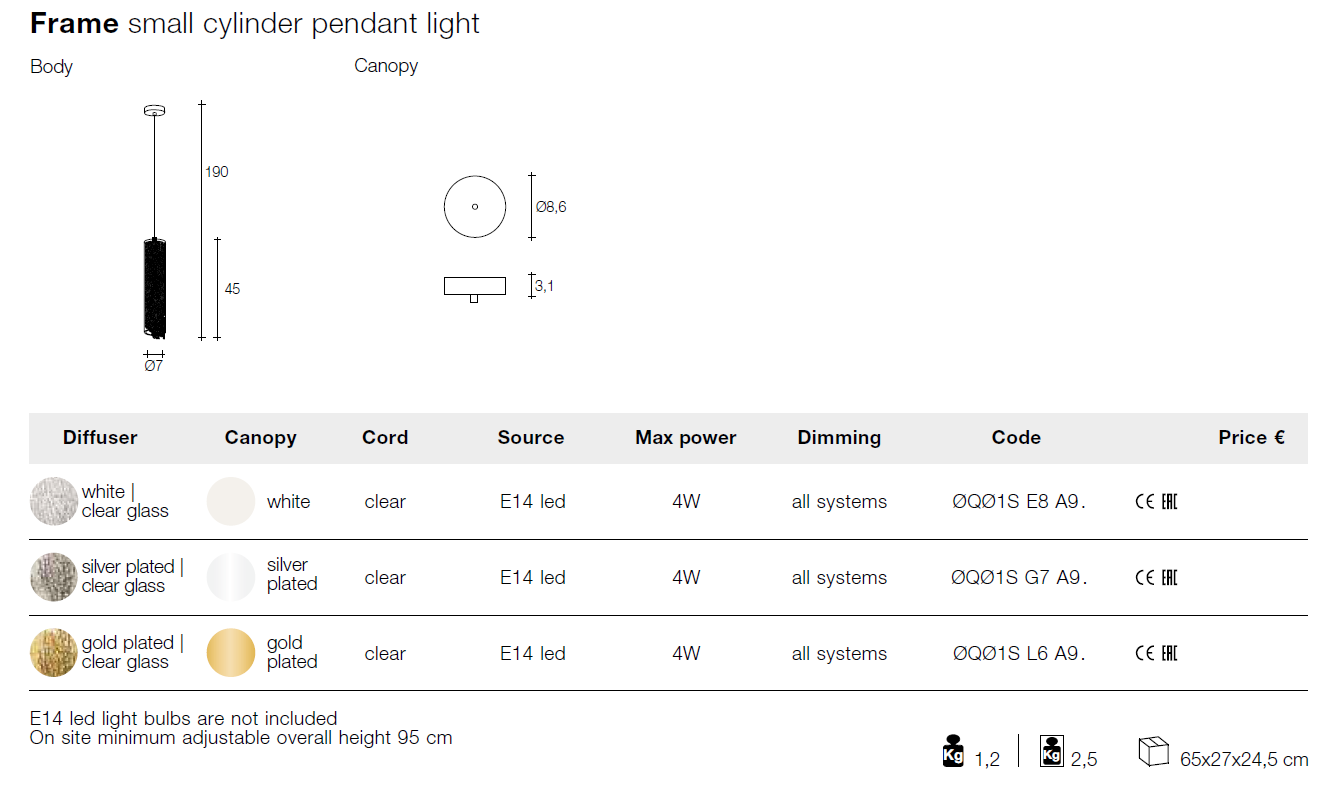Click the Price € column header
This screenshot has width=1322, height=787.
coord(1251,437)
